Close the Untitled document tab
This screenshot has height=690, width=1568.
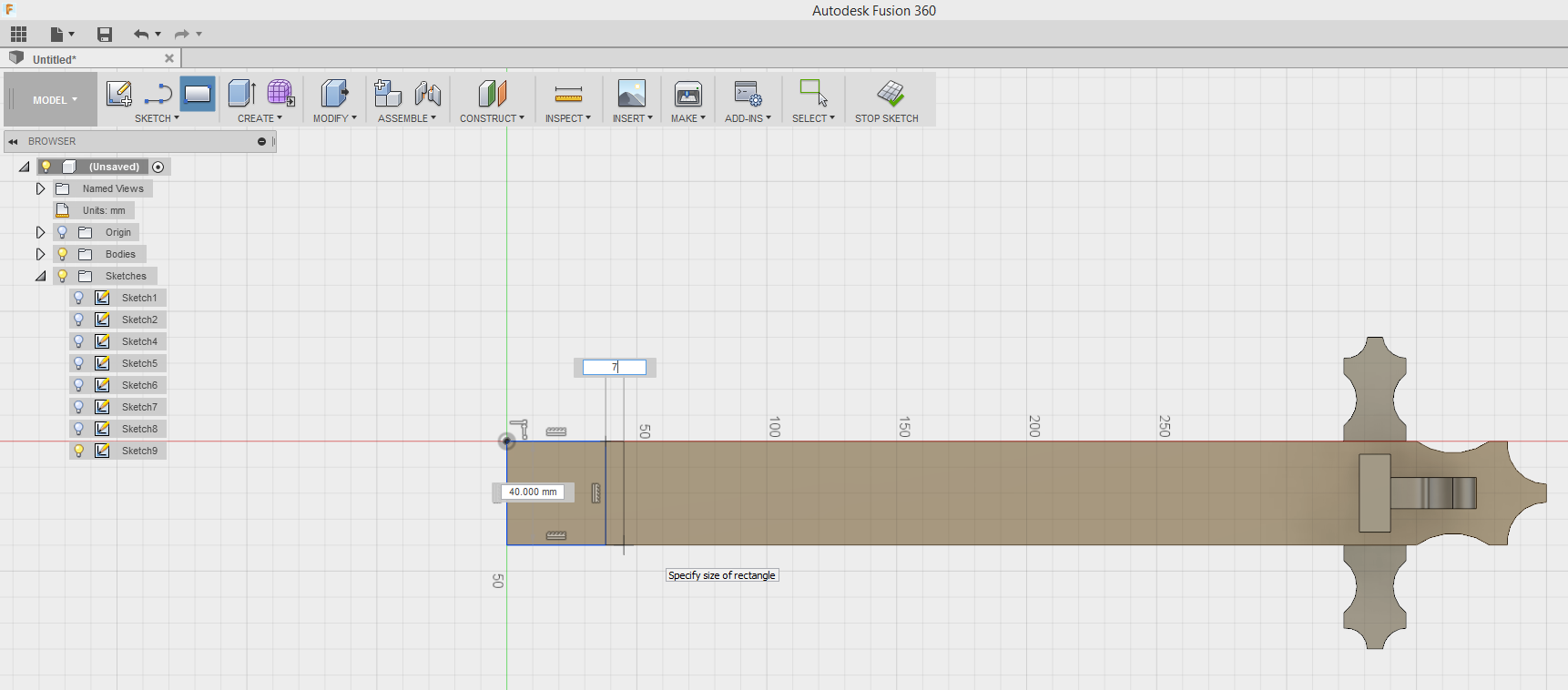(x=169, y=58)
